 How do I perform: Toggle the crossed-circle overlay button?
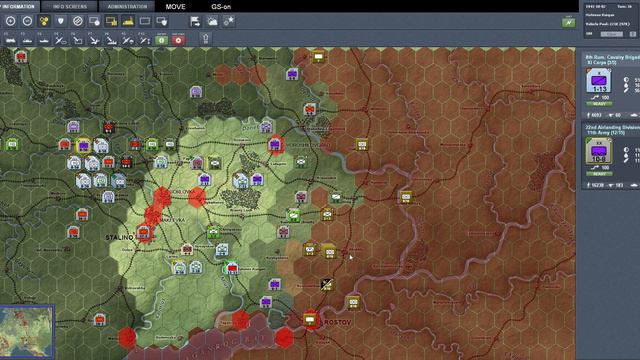pos(78,21)
